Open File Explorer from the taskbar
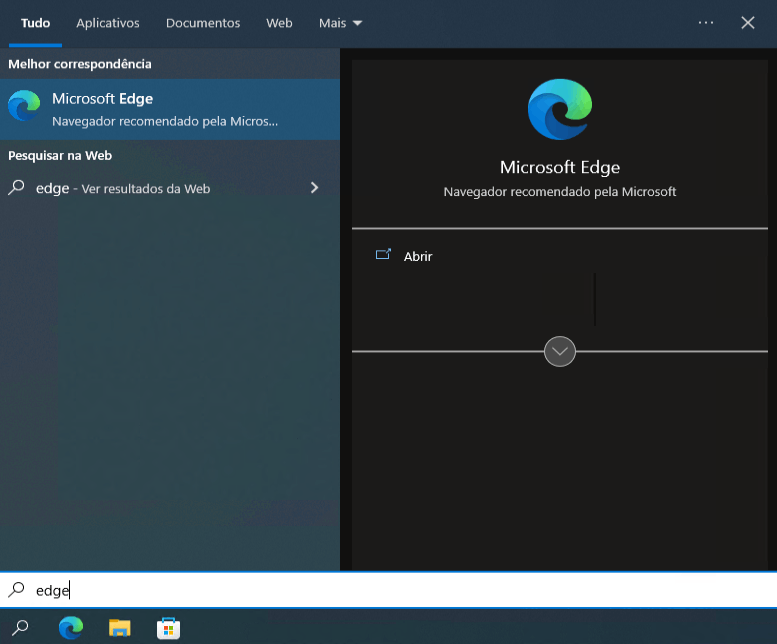The width and height of the screenshot is (777, 644). point(119,628)
